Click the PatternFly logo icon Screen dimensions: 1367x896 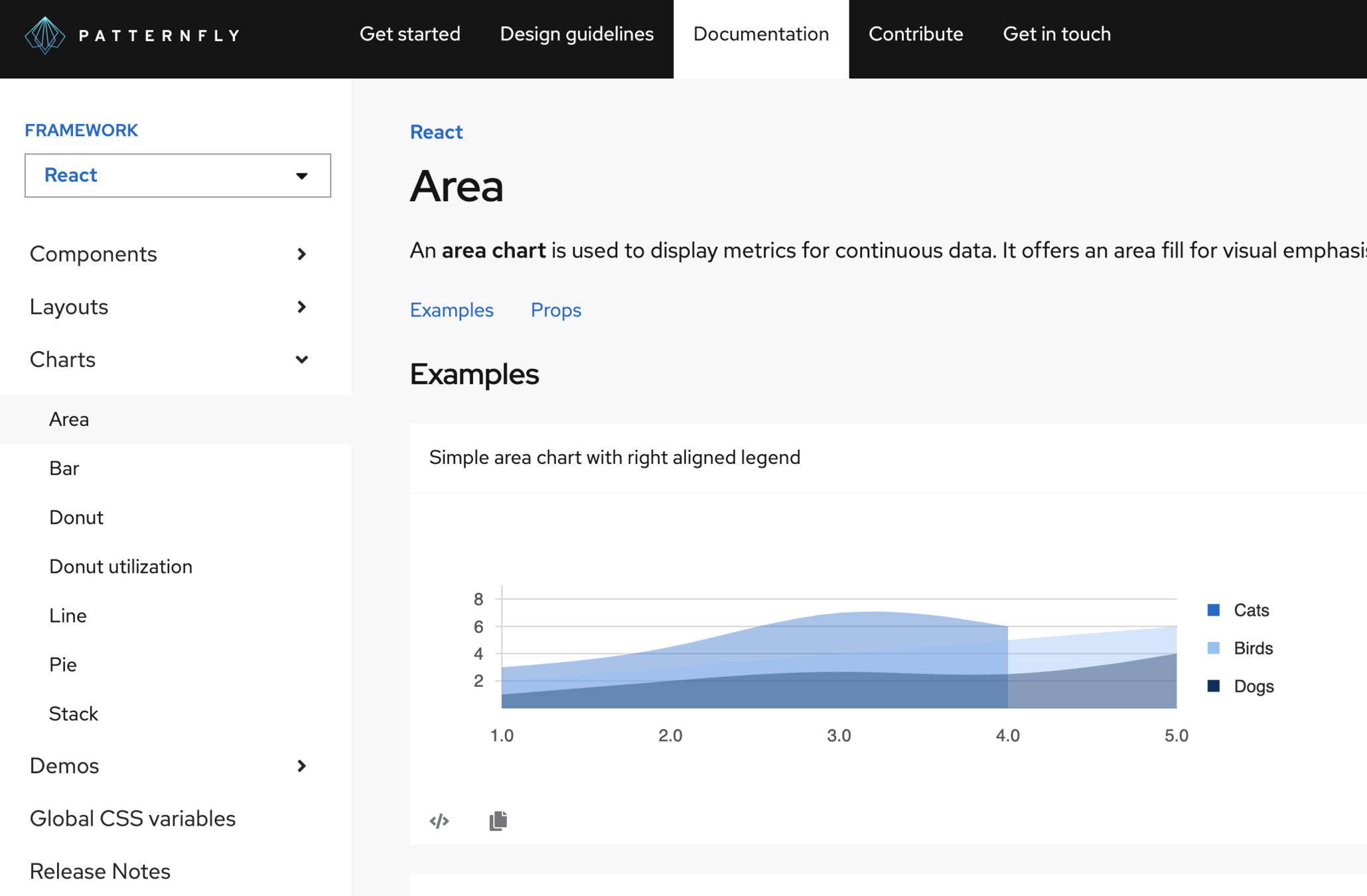click(44, 35)
